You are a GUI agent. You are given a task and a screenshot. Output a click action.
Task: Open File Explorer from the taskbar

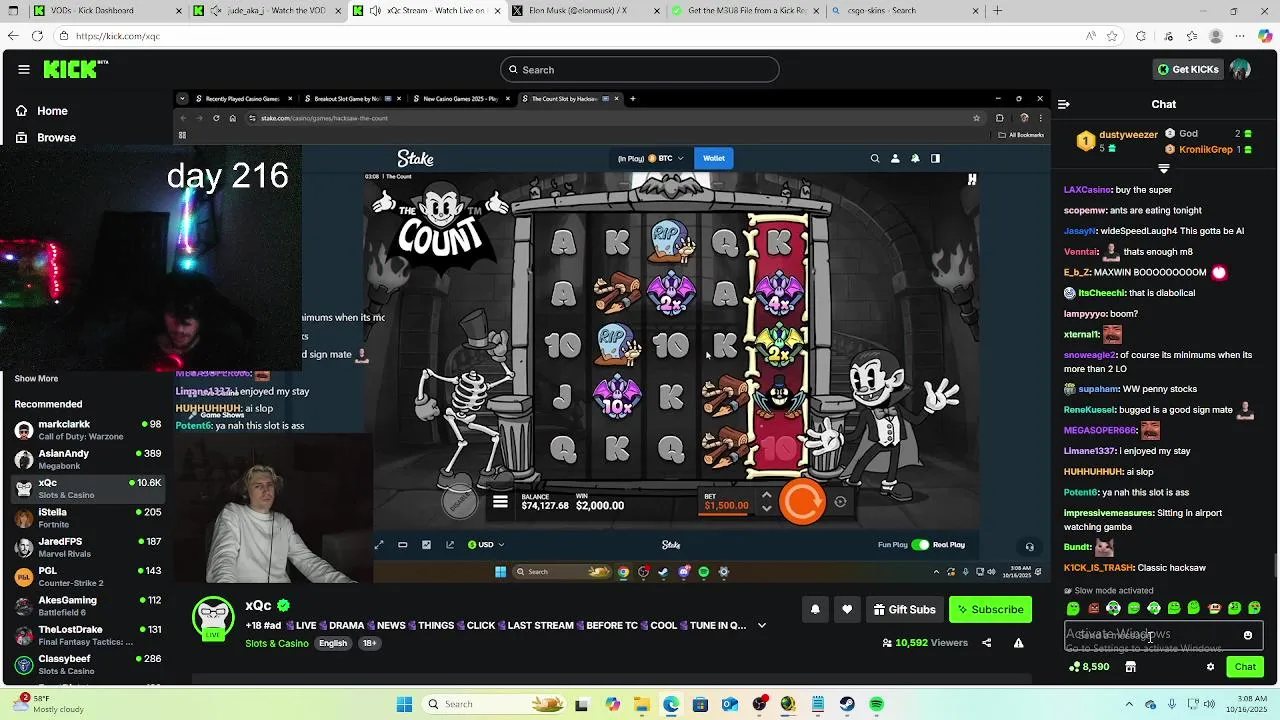[641, 704]
